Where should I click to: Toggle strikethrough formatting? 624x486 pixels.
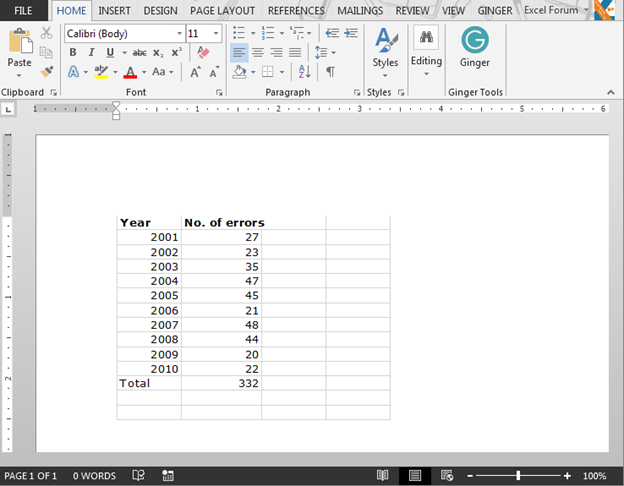coord(139,53)
